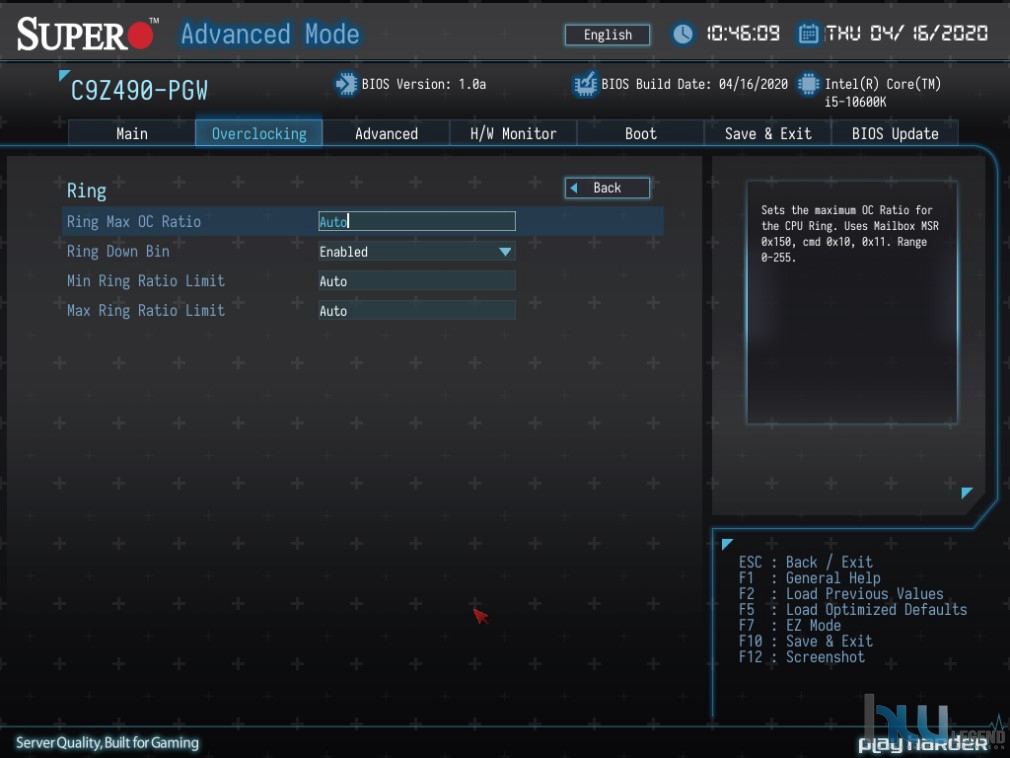Select the Overclocking tab
Image resolution: width=1010 pixels, height=758 pixels.
click(x=259, y=133)
